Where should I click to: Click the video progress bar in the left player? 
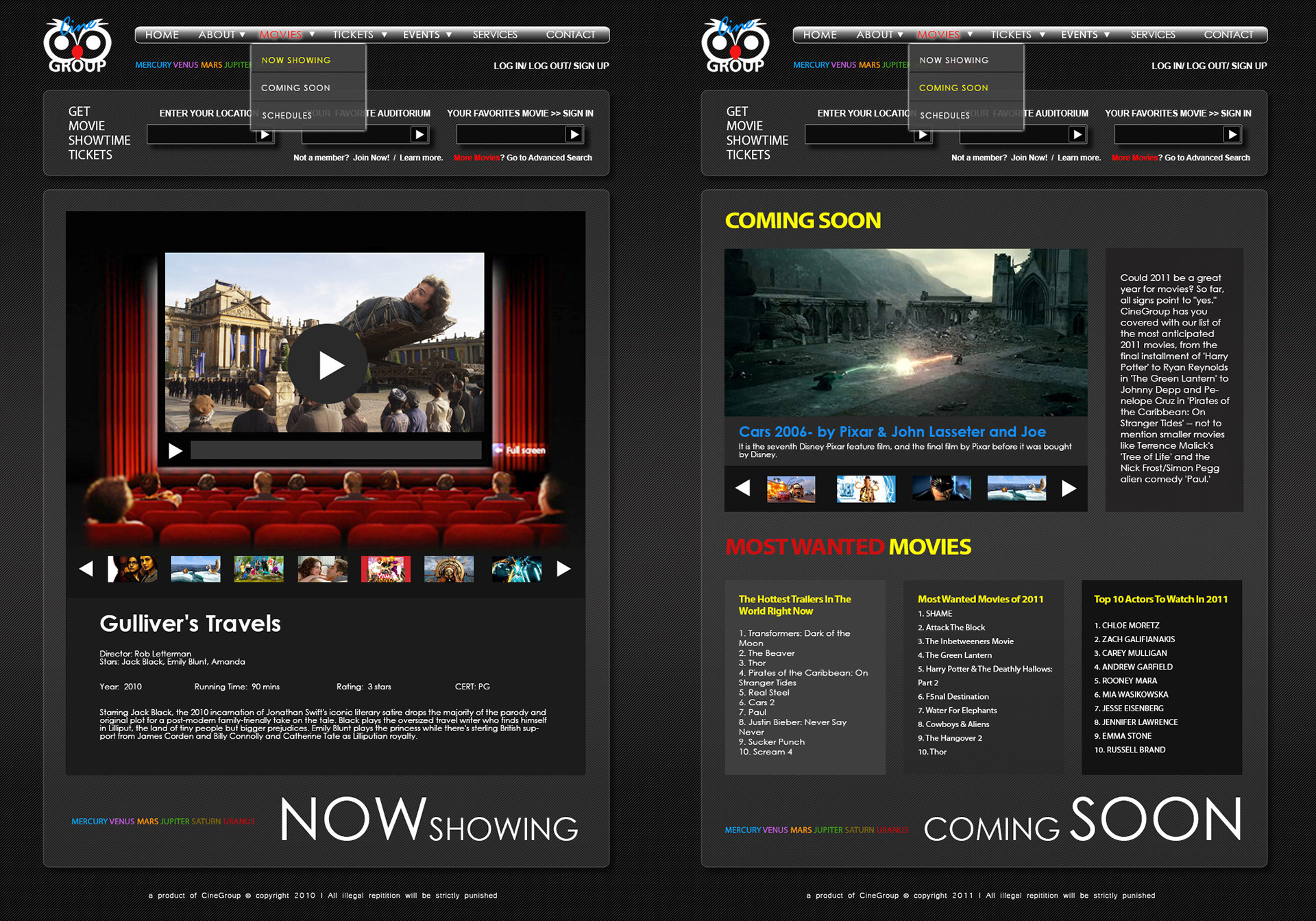pyautogui.click(x=336, y=450)
